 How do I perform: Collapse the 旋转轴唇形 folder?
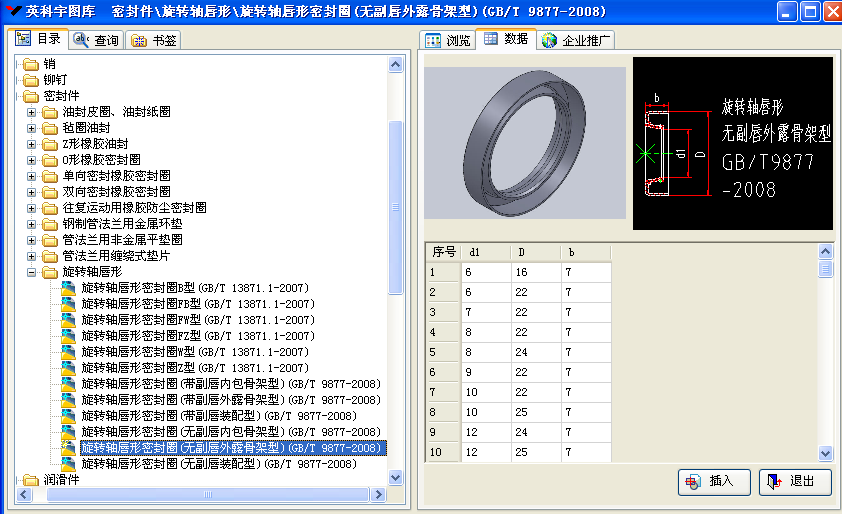[x=32, y=272]
